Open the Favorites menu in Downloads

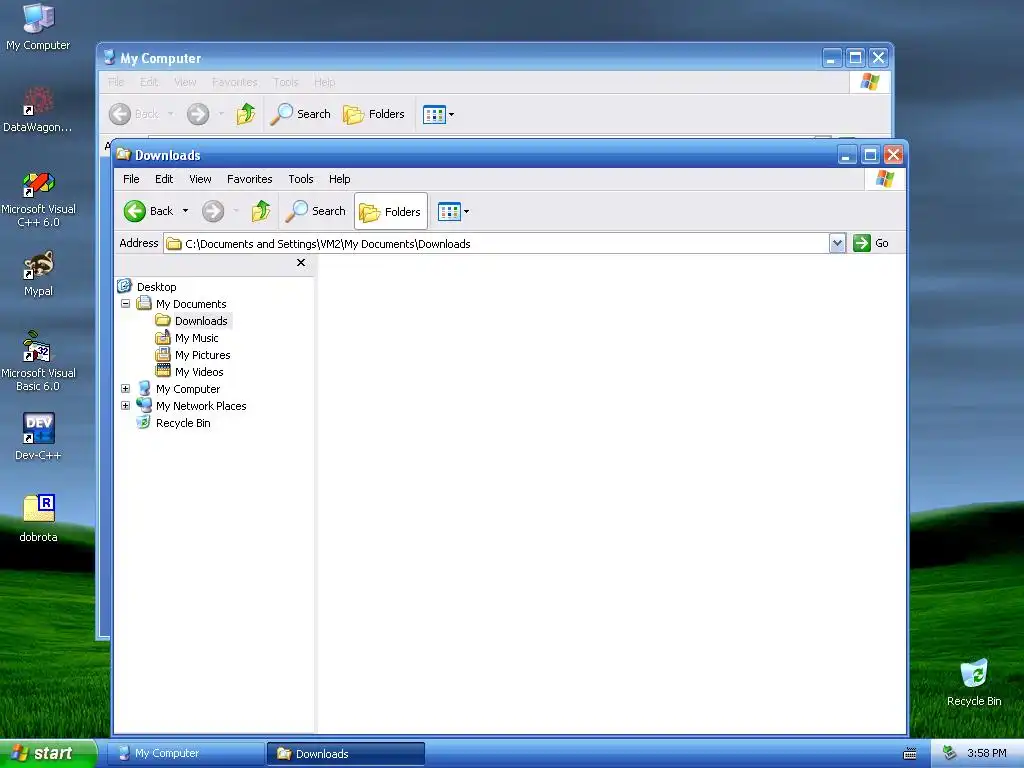coord(249,179)
